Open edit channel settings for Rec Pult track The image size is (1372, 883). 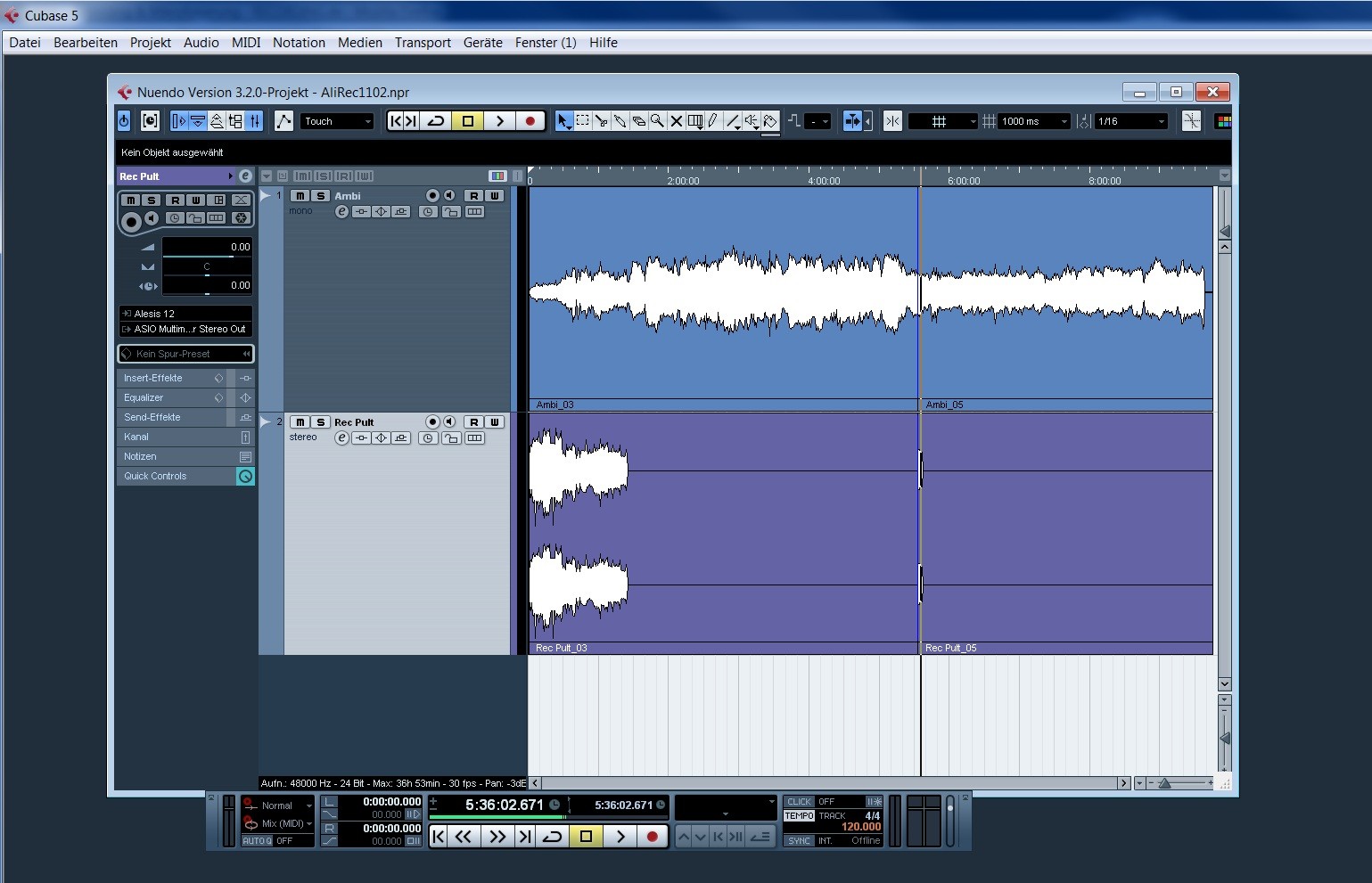point(341,438)
